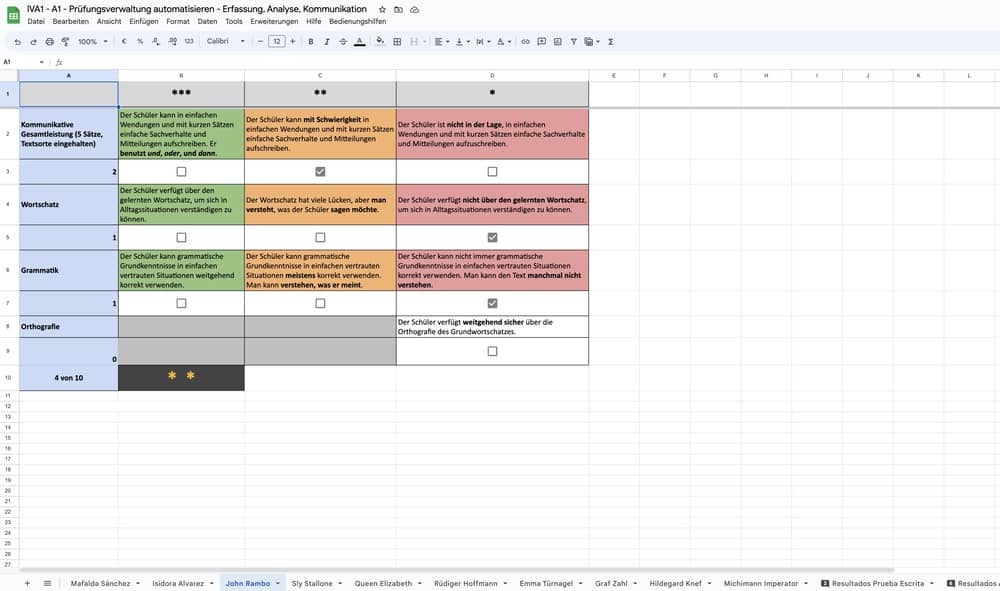Open the cell borders tool
This screenshot has width=1000, height=591.
tap(397, 41)
